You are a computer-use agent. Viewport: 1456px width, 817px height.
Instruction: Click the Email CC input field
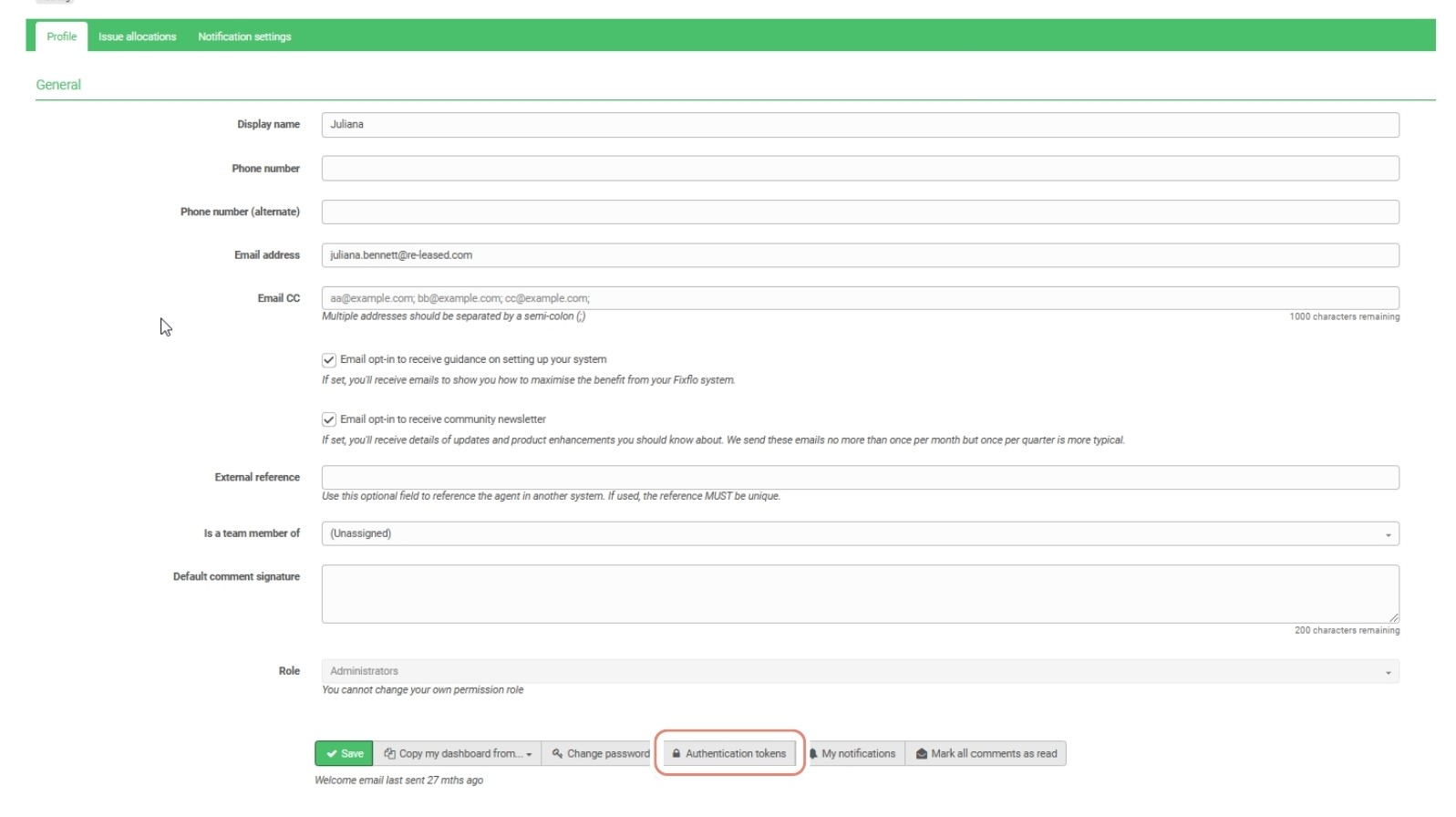click(x=860, y=298)
